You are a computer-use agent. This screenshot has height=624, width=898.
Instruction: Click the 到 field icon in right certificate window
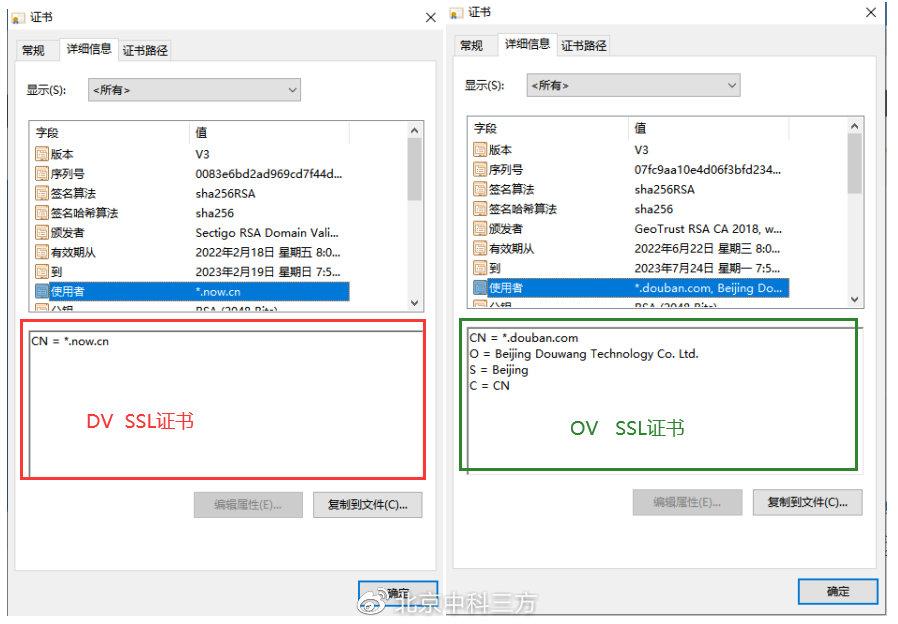pos(480,267)
